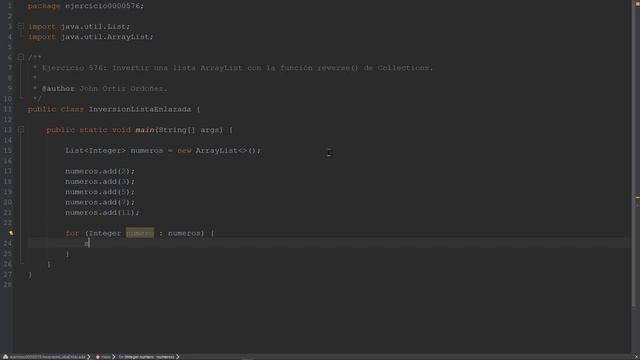Collapse the main method fold marker
Screen dimensions: 640x360
pyautogui.click(x=20, y=130)
